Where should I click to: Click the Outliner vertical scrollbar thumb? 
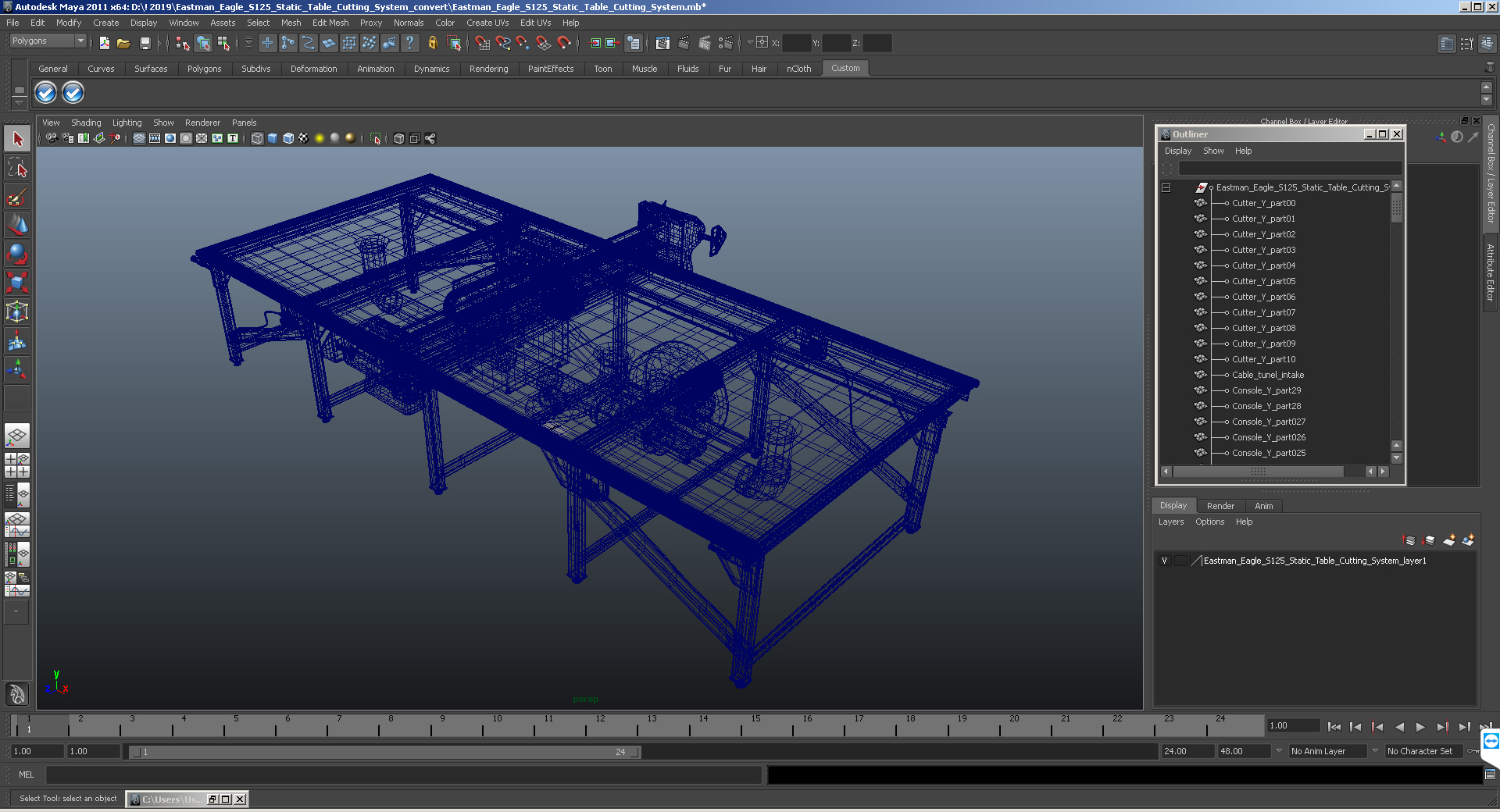[x=1397, y=208]
